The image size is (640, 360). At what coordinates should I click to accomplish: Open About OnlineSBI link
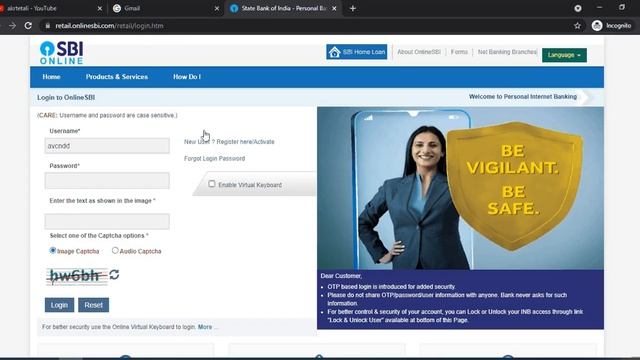[419, 52]
